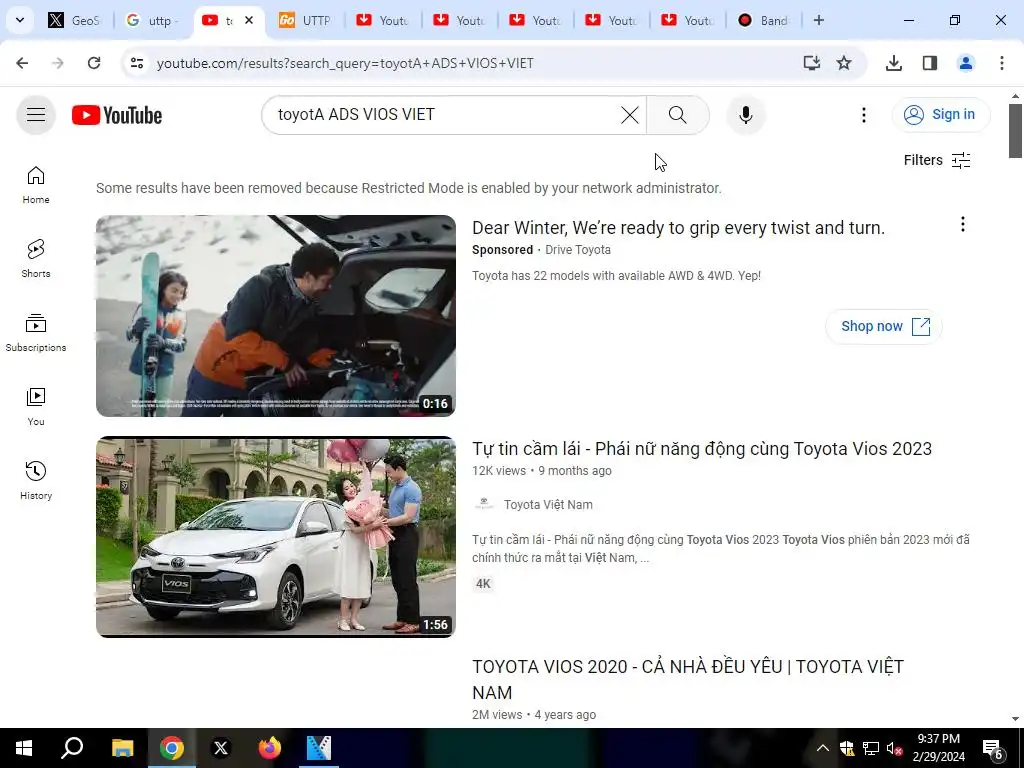This screenshot has height=768, width=1024.
Task: Switch to the Band tab
Action: click(763, 20)
